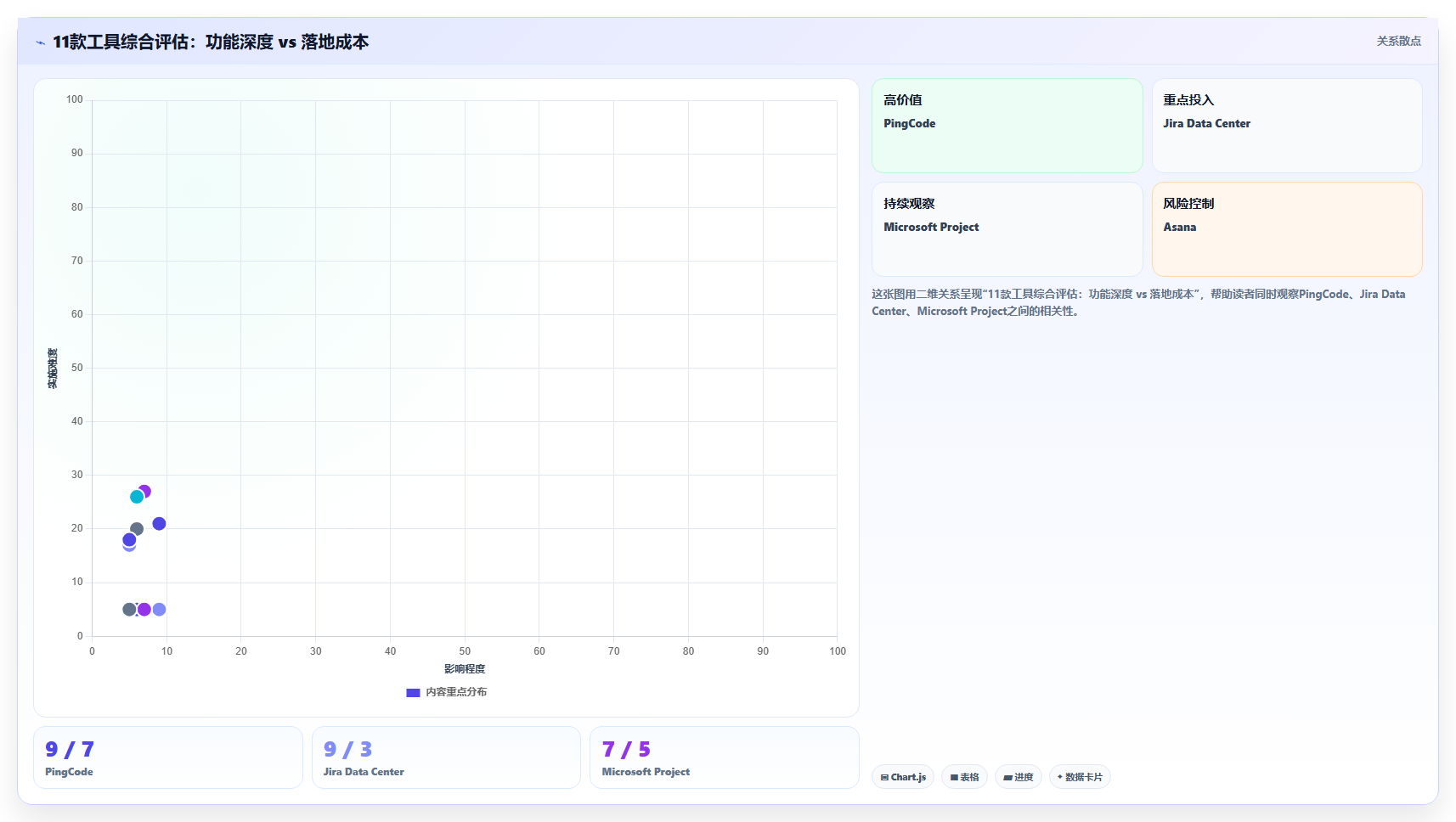
Task: Click the 9 / 3 Jira Data Center stat card
Action: (446, 757)
